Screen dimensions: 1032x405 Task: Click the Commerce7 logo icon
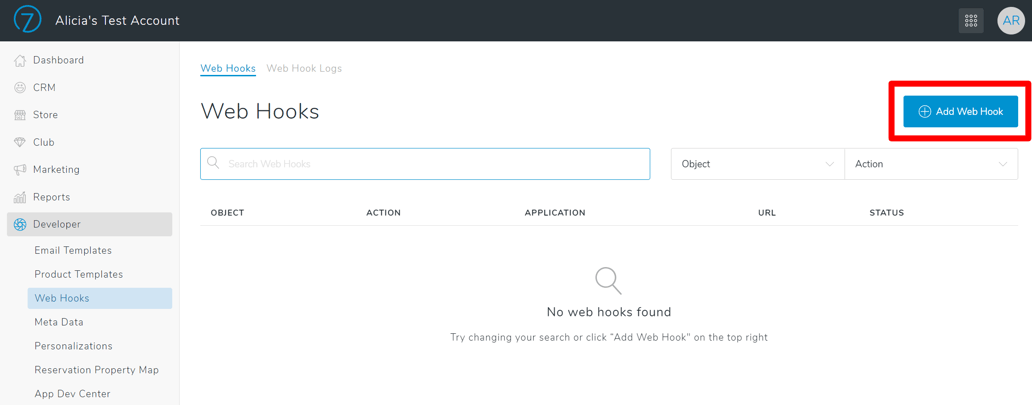(x=28, y=20)
